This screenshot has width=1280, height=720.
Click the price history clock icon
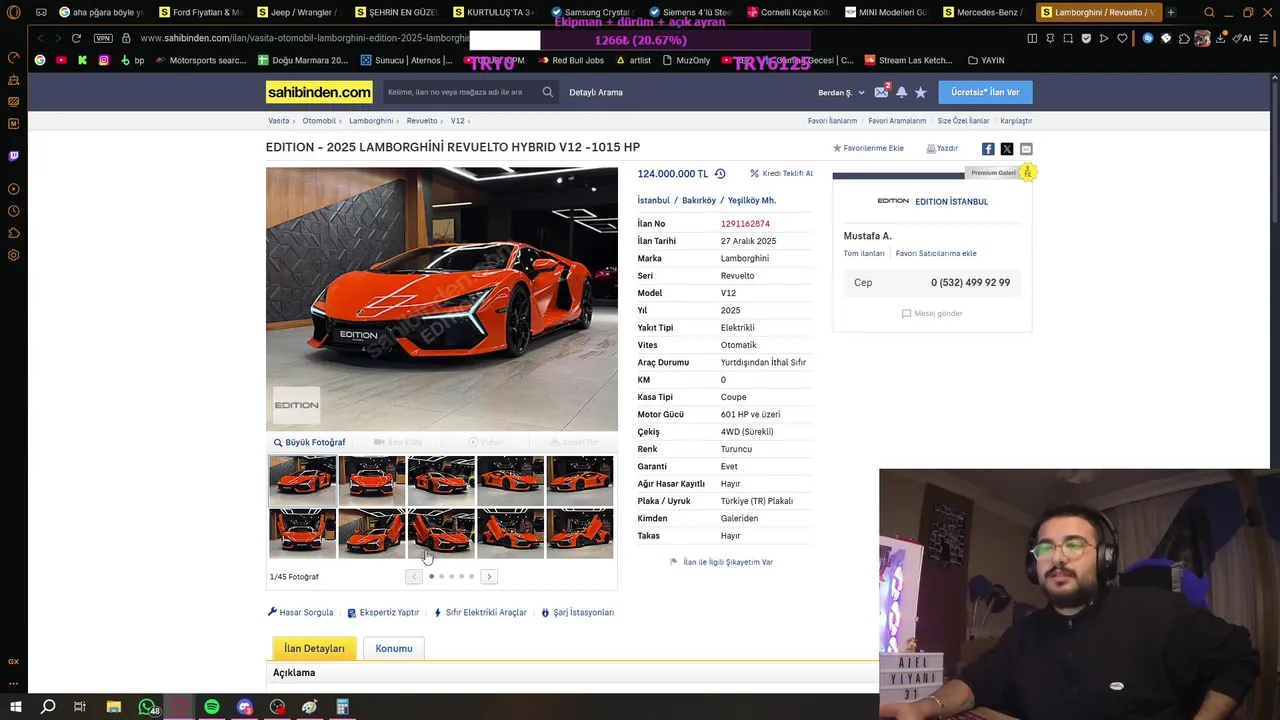click(720, 174)
